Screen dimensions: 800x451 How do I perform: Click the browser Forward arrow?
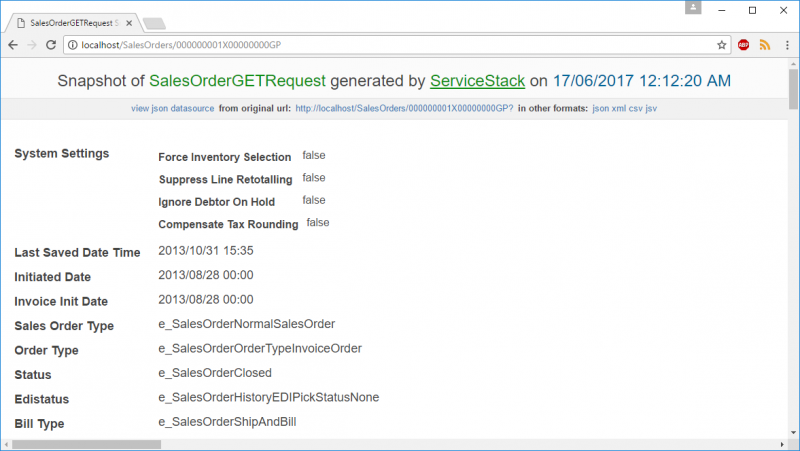33,45
